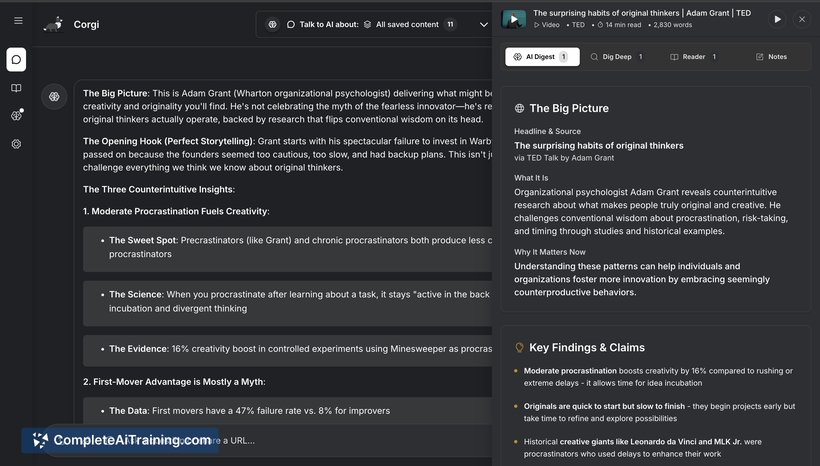Click the Corgi app name
Image resolution: width=820 pixels, height=466 pixels.
tap(86, 25)
